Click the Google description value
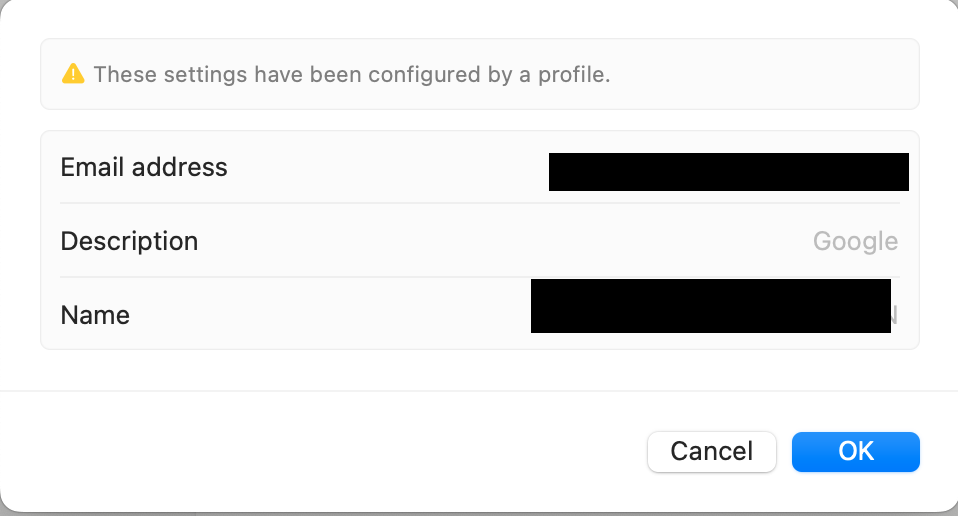 (855, 241)
